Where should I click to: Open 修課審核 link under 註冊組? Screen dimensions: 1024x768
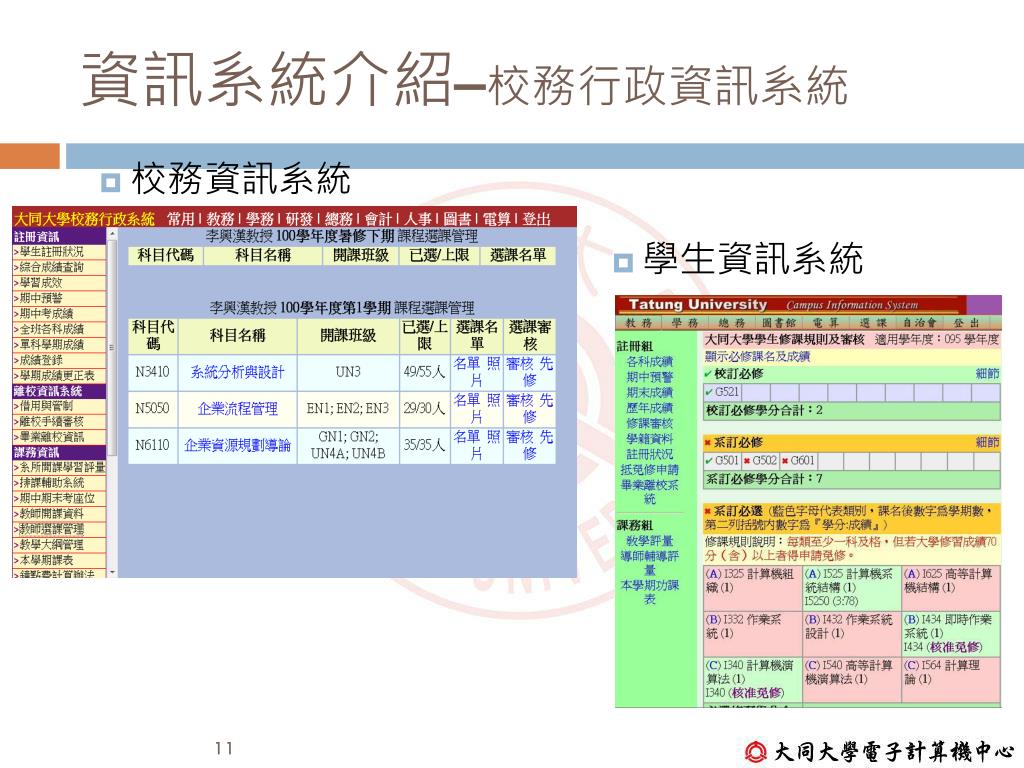coord(650,423)
